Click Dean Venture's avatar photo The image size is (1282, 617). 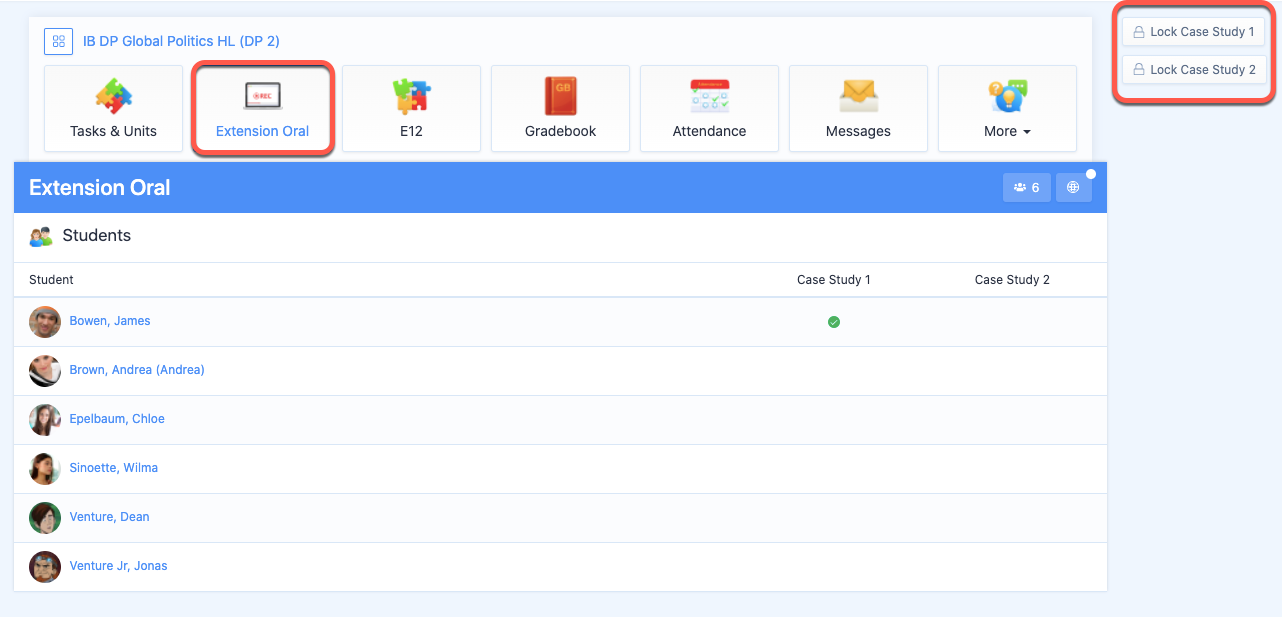tap(45, 518)
